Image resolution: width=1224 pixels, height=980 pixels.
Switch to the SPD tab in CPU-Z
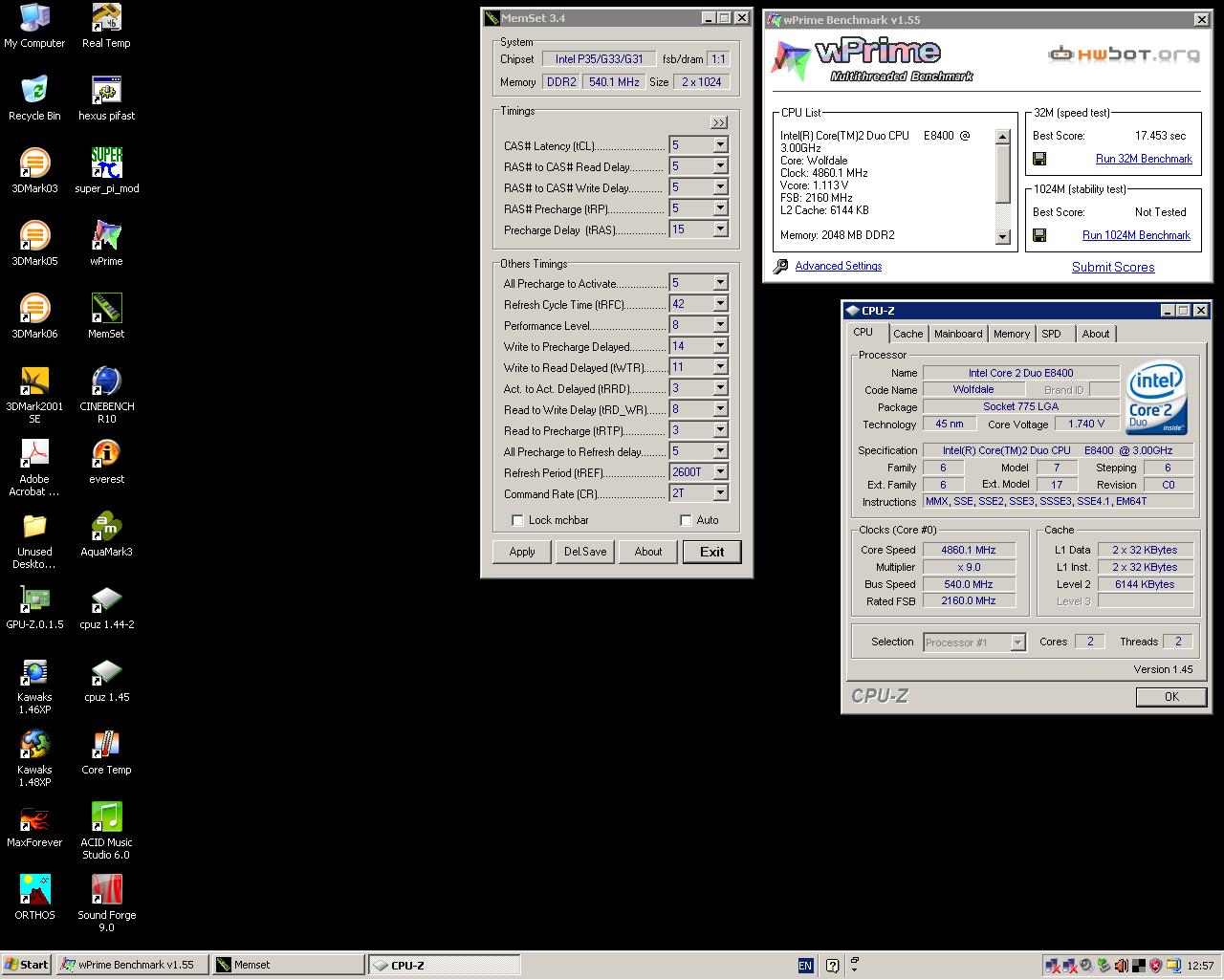coord(1051,334)
